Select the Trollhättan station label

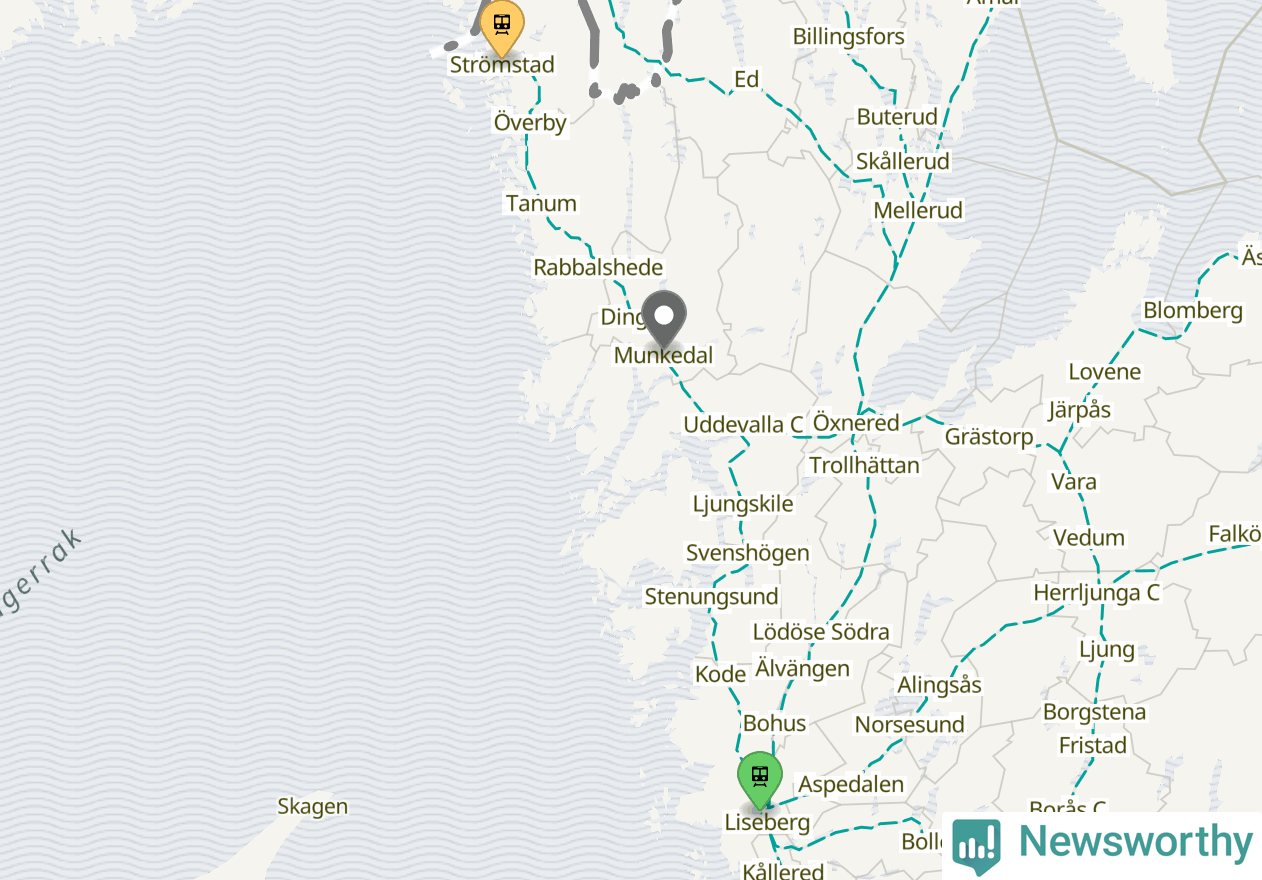[x=864, y=466]
